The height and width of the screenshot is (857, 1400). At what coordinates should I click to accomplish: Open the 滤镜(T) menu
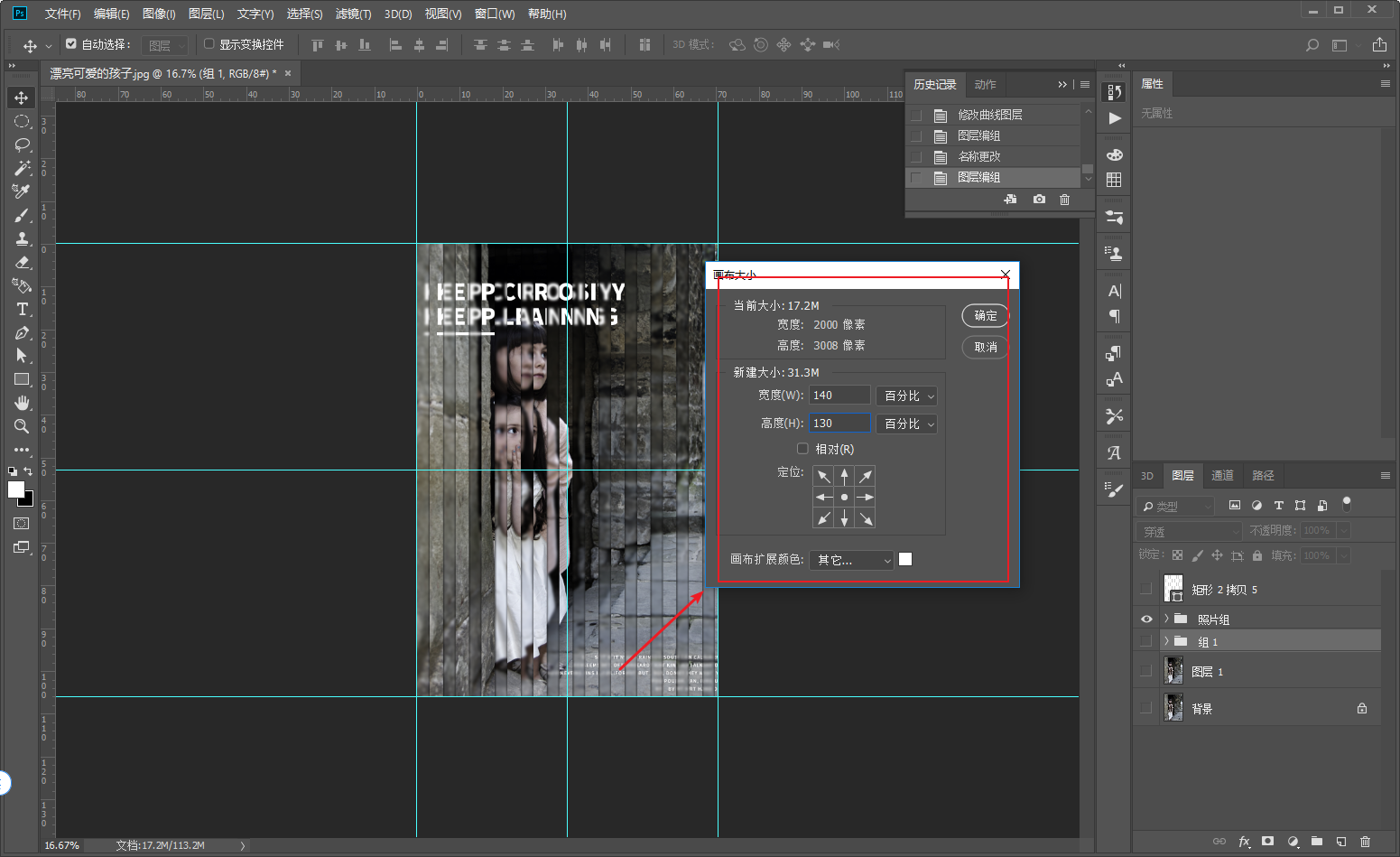(x=353, y=14)
